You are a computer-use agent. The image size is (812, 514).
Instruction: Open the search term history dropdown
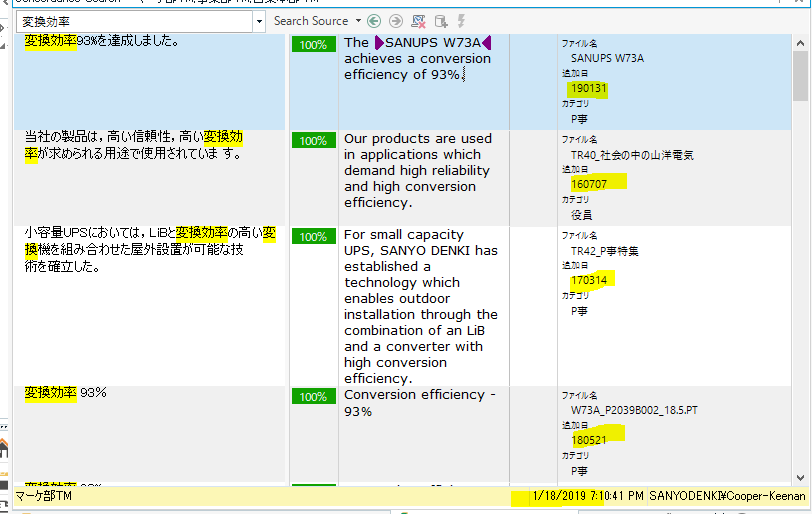pyautogui.click(x=259, y=22)
